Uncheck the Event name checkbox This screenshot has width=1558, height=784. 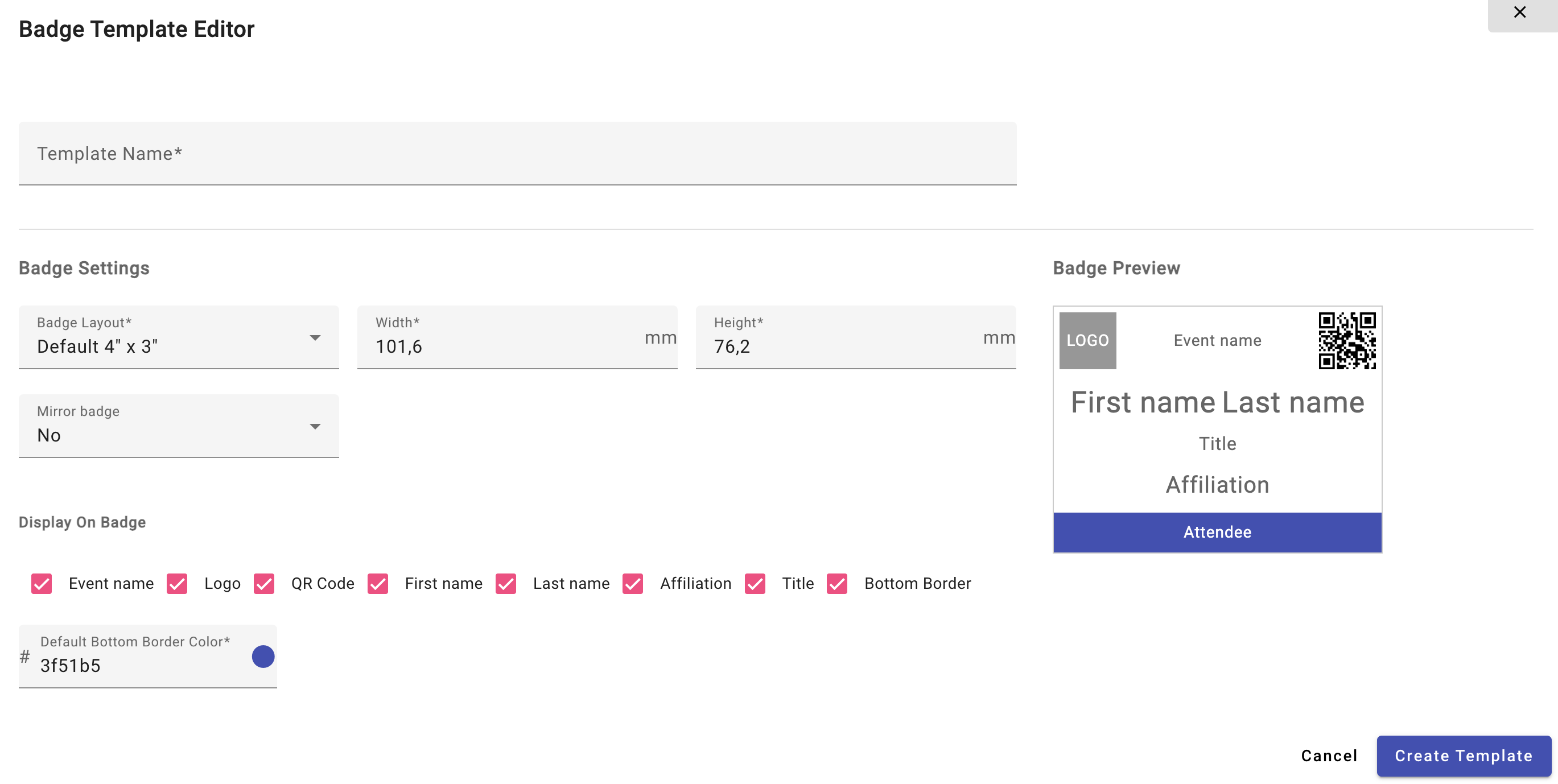[x=42, y=584]
